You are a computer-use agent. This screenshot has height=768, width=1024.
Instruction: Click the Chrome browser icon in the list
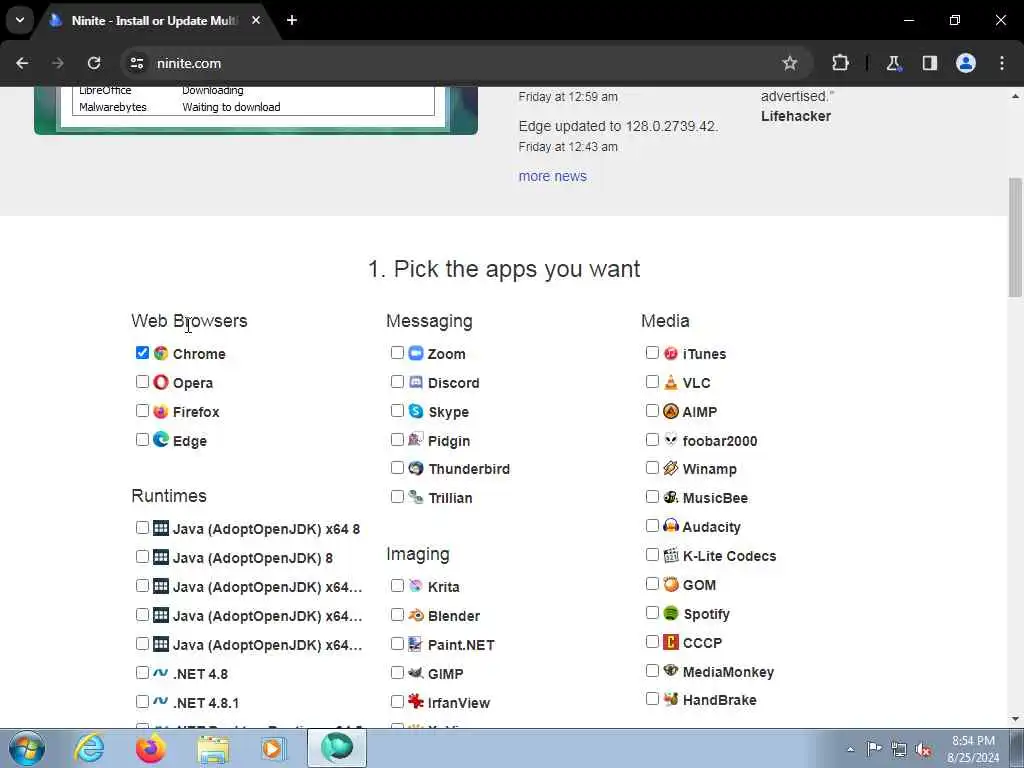[161, 353]
